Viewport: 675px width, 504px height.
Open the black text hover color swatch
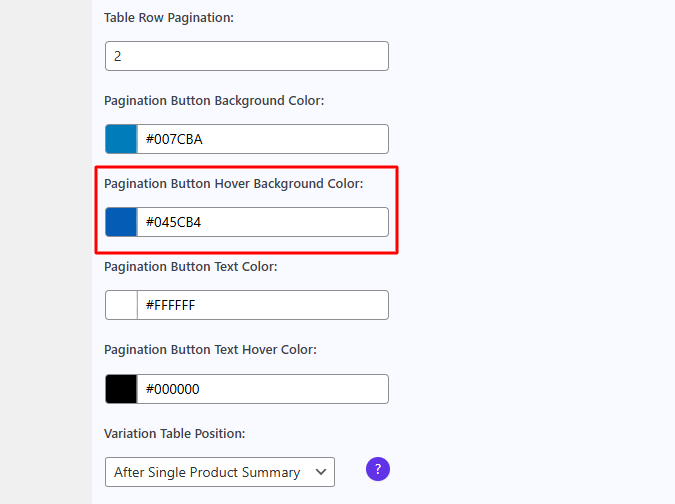[x=121, y=389]
